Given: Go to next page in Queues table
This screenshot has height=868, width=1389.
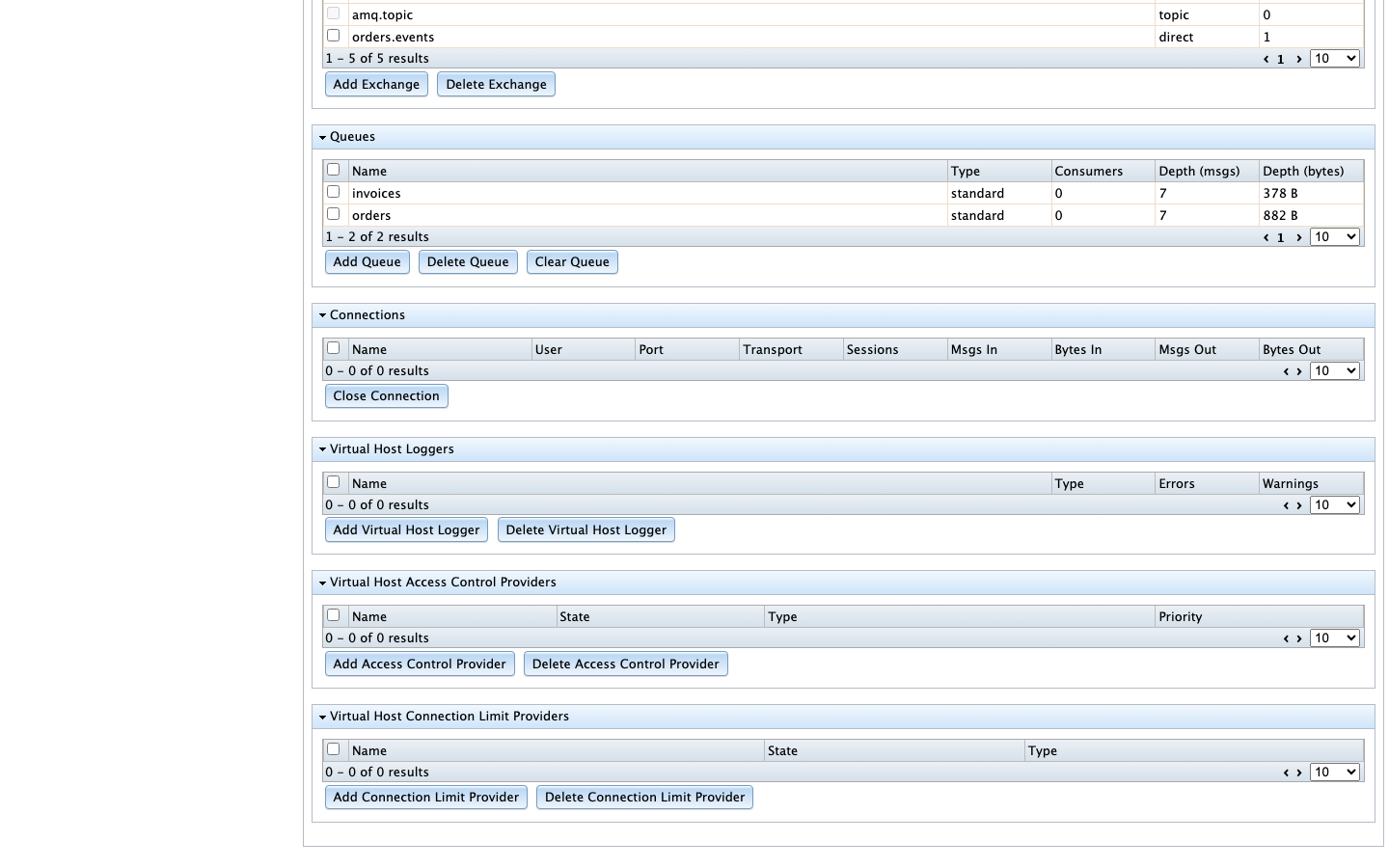Looking at the screenshot, I should [1299, 237].
